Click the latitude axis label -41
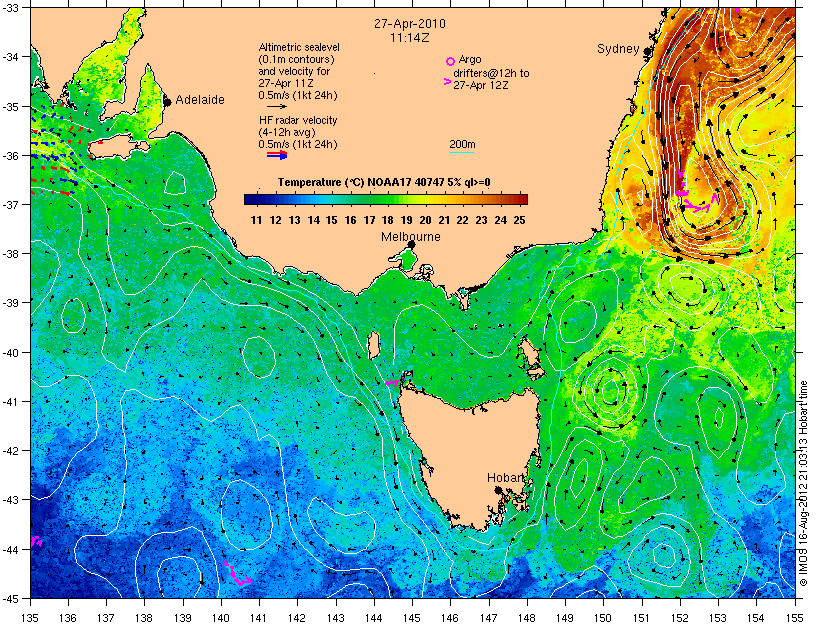The height and width of the screenshot is (624, 816). tap(11, 402)
